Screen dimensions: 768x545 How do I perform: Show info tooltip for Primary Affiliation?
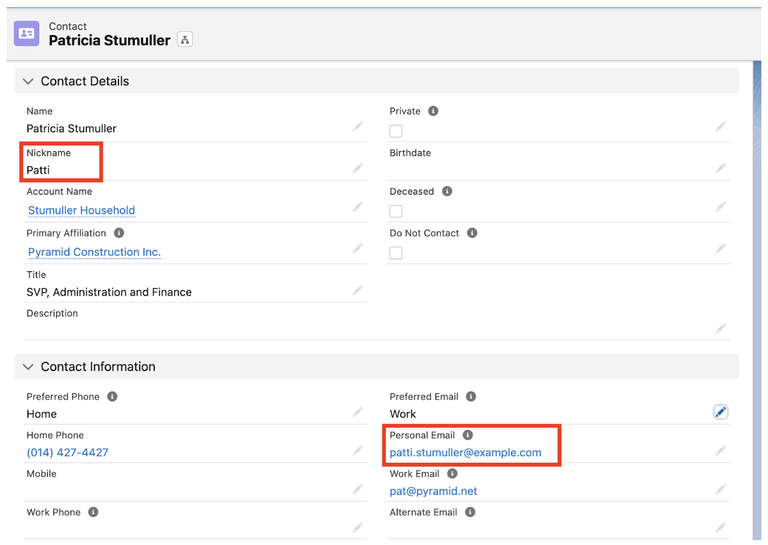119,233
